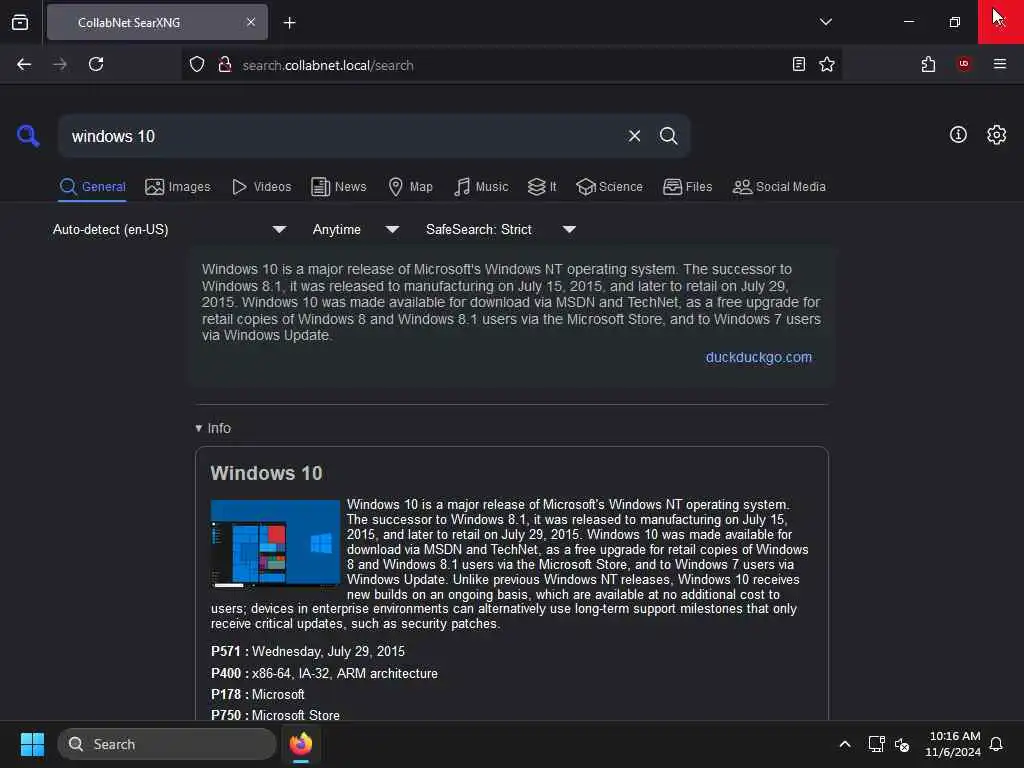Switch to the Map tab
The height and width of the screenshot is (768, 1024).
coord(410,187)
